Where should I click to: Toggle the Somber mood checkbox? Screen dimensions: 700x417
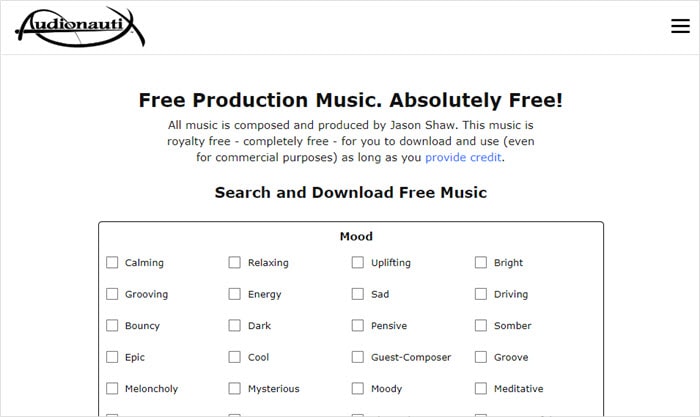pos(481,326)
